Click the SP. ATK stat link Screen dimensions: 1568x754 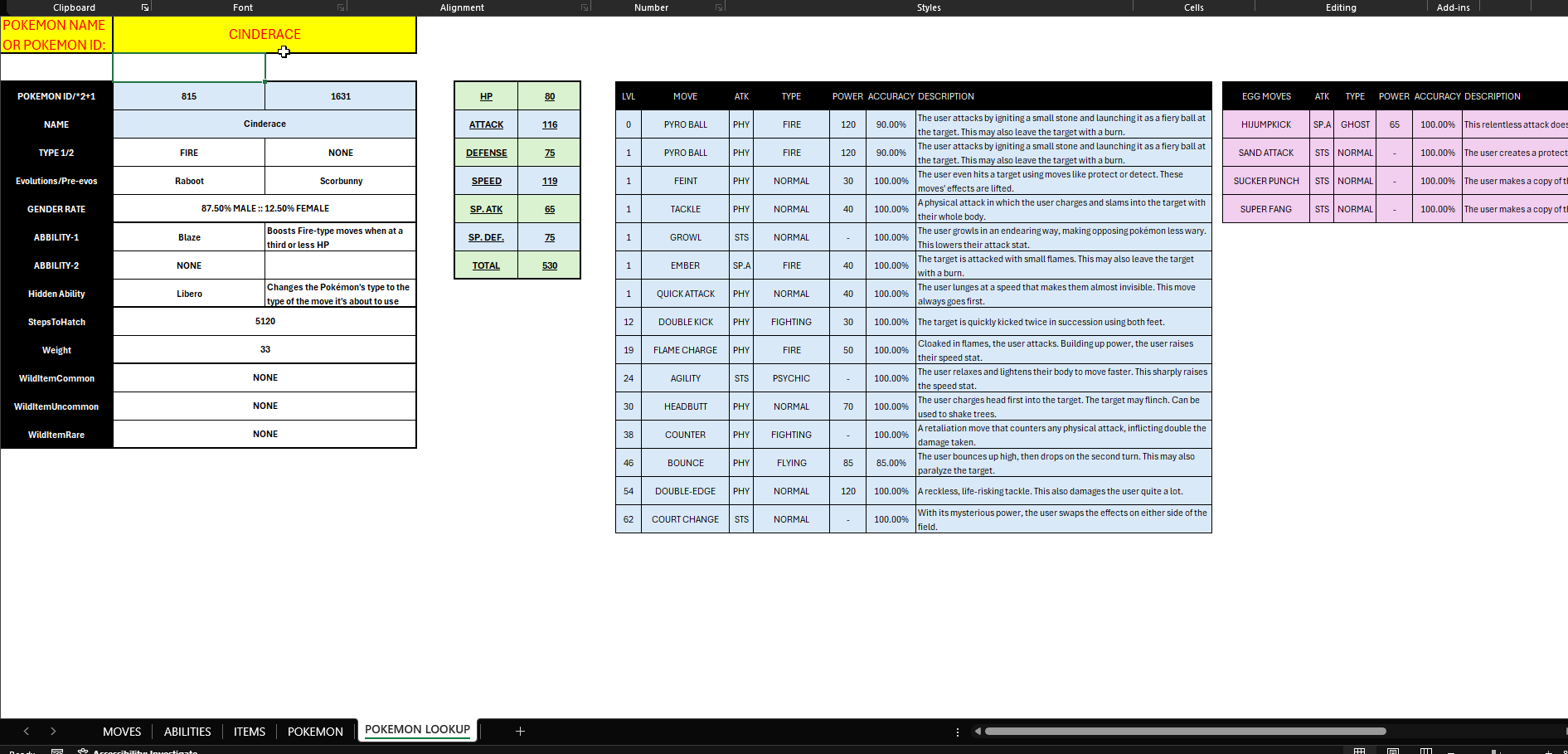(x=486, y=209)
